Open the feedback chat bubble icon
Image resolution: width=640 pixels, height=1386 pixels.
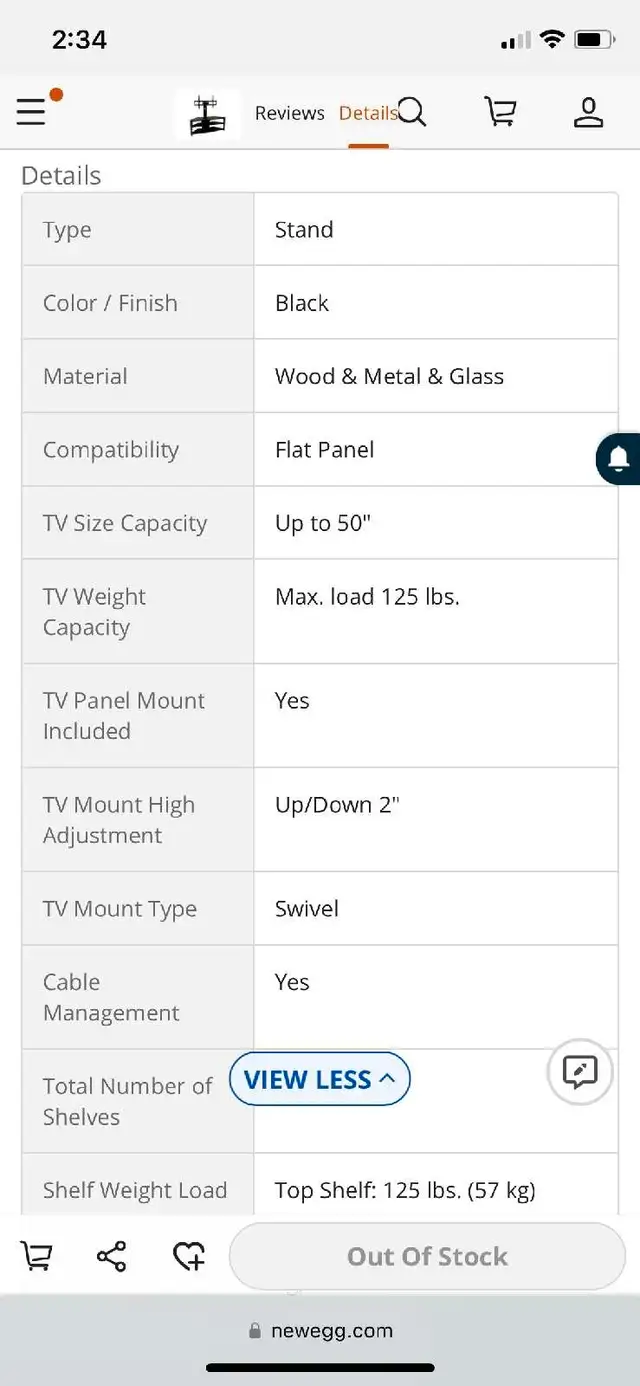tap(580, 1072)
